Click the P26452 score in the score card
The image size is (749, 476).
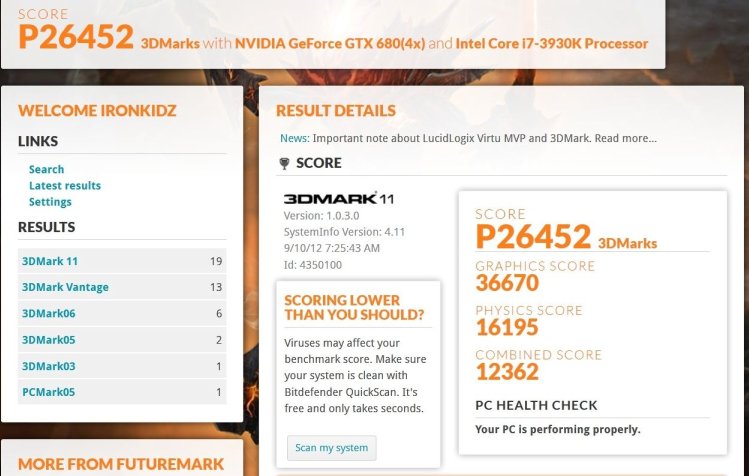(534, 237)
